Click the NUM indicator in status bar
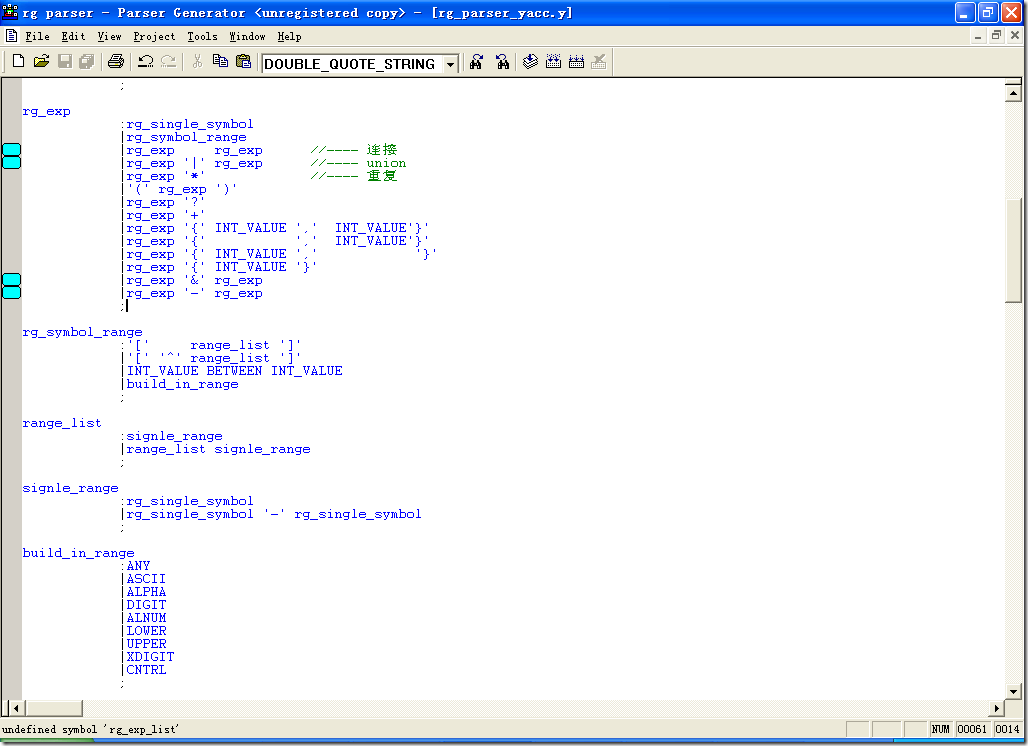Screen dimensions: 1028x746 point(941,729)
